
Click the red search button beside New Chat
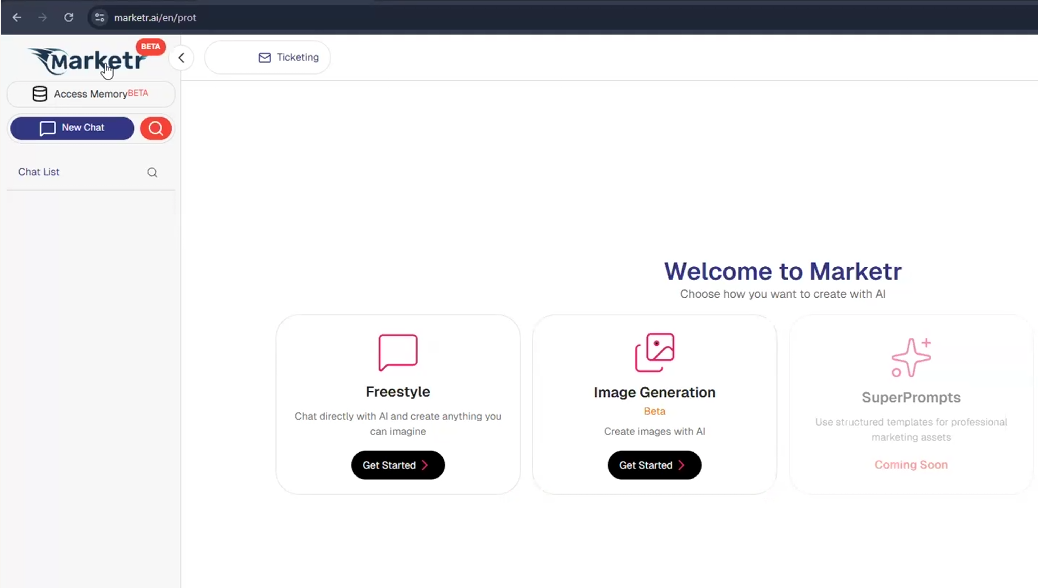(x=156, y=128)
